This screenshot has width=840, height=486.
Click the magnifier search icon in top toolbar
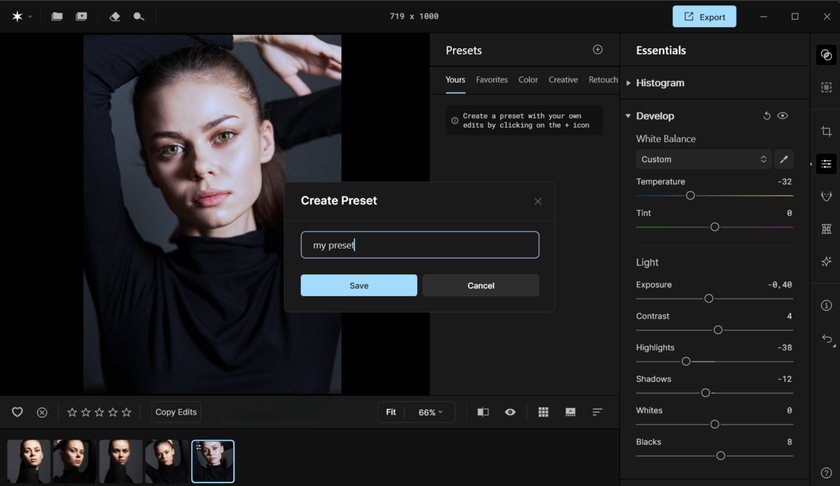pos(139,17)
